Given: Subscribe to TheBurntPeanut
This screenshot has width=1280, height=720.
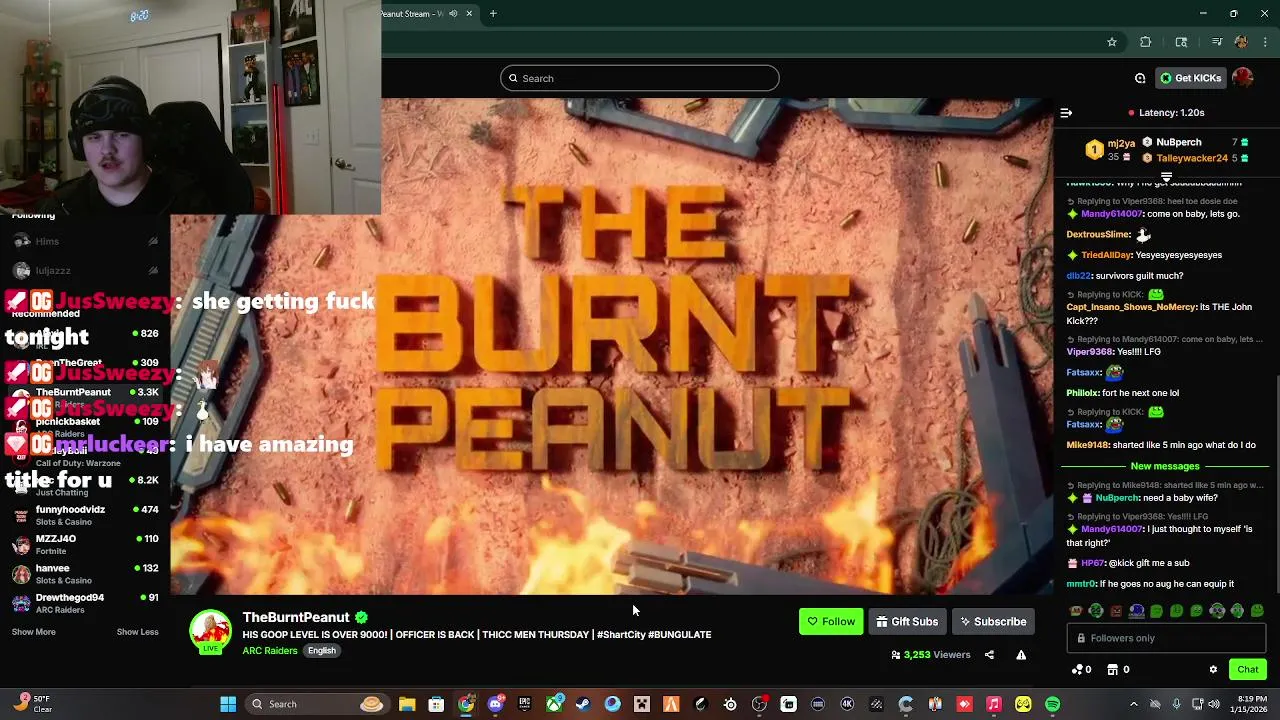Looking at the screenshot, I should tap(993, 622).
